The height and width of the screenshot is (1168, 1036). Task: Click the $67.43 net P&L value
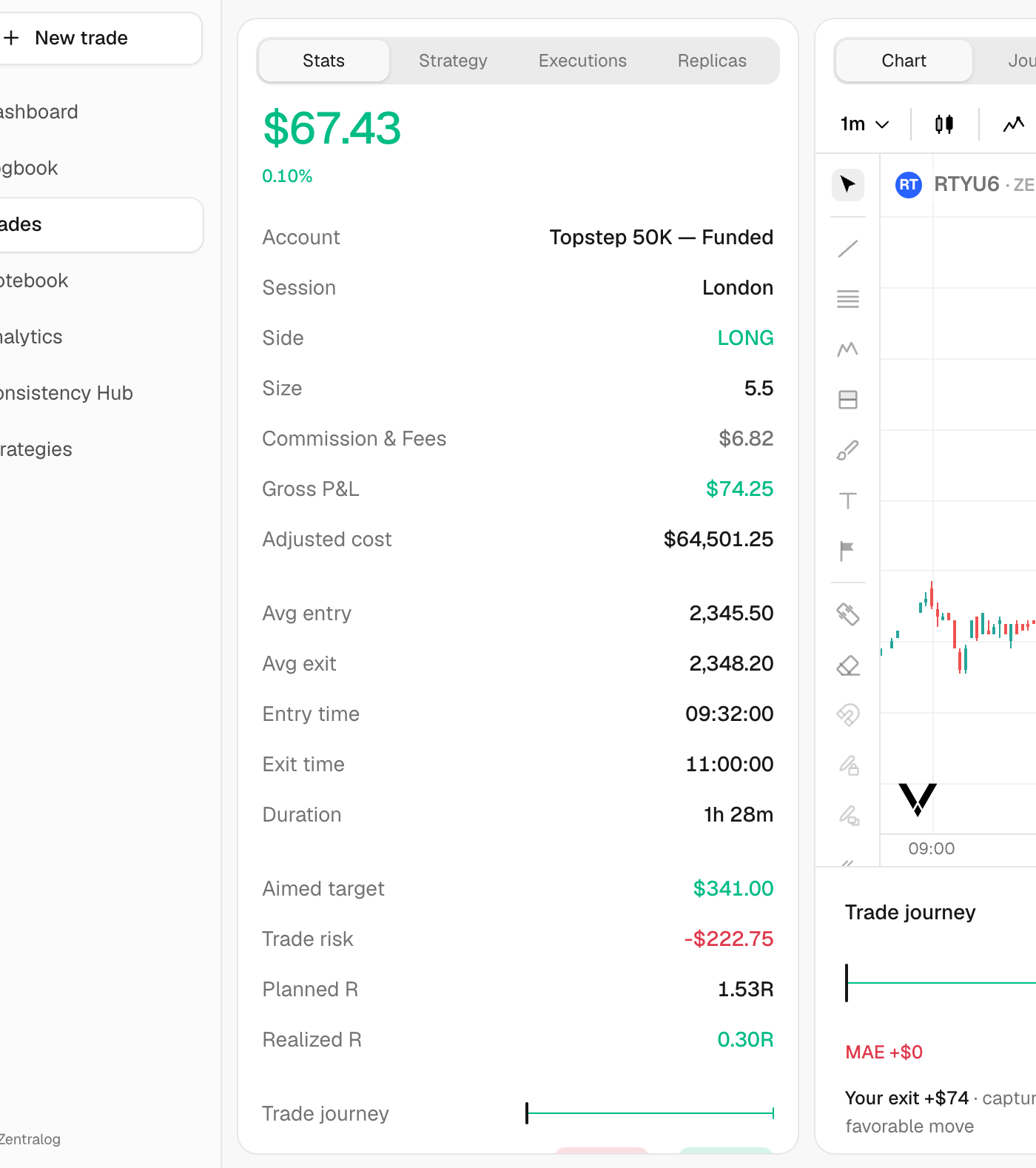[332, 128]
